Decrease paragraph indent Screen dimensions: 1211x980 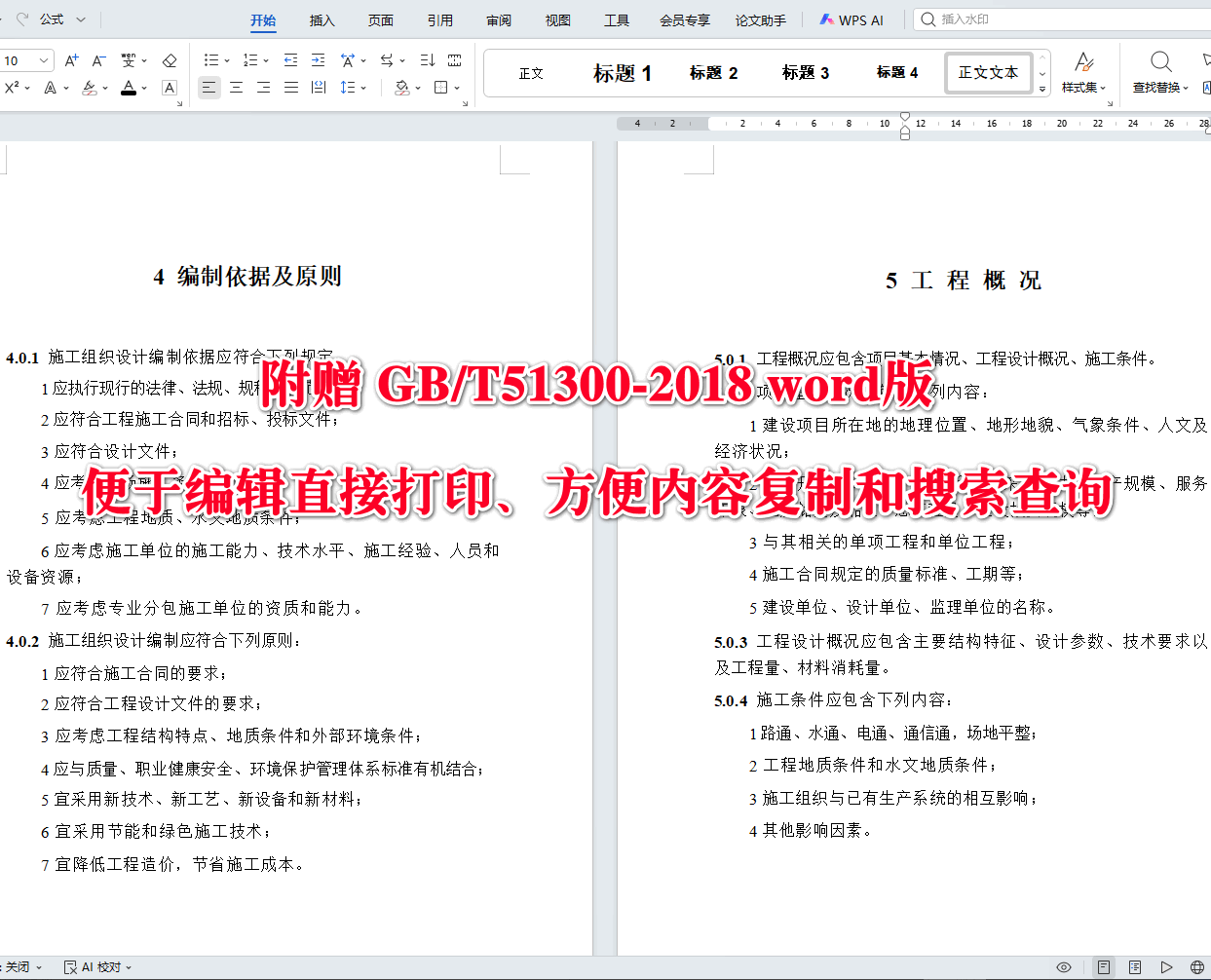pos(290,60)
